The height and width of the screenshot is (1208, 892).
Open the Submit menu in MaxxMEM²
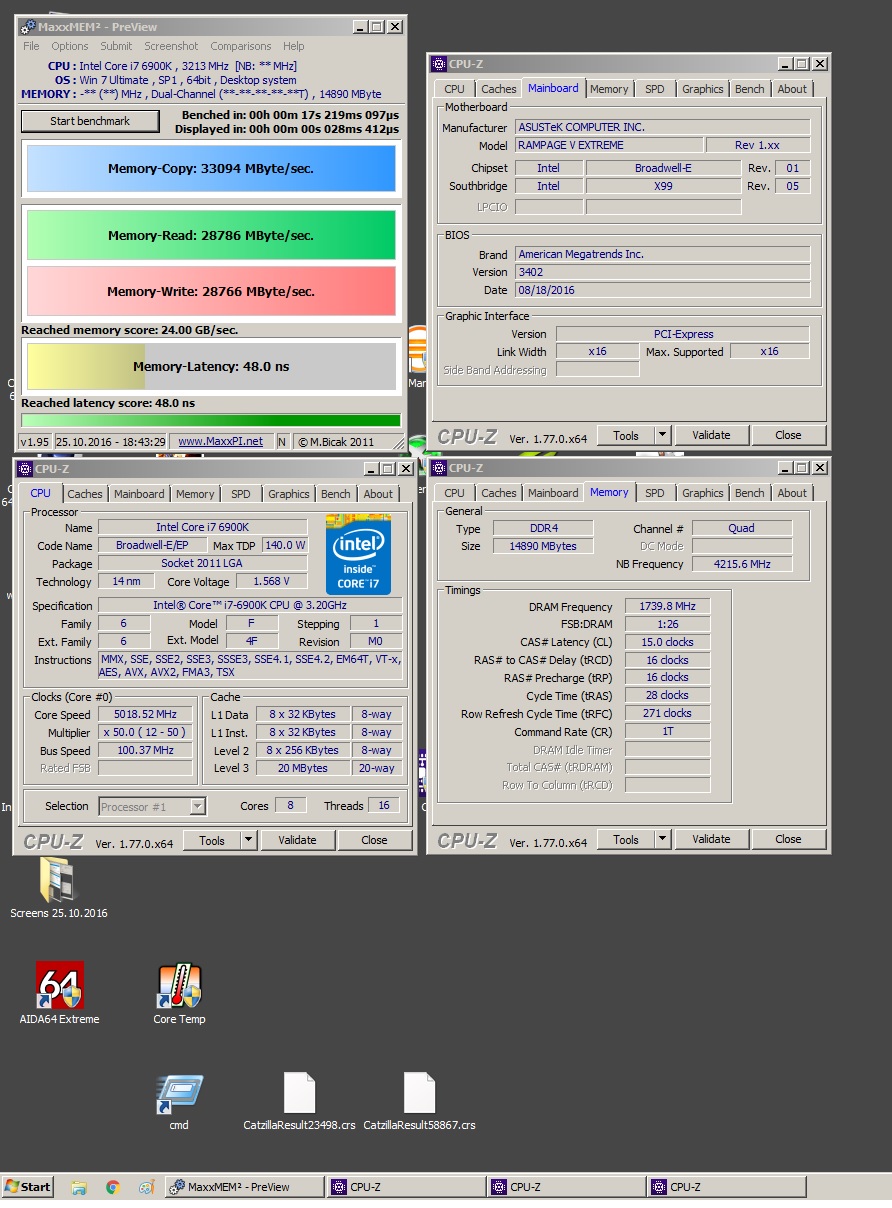click(116, 46)
